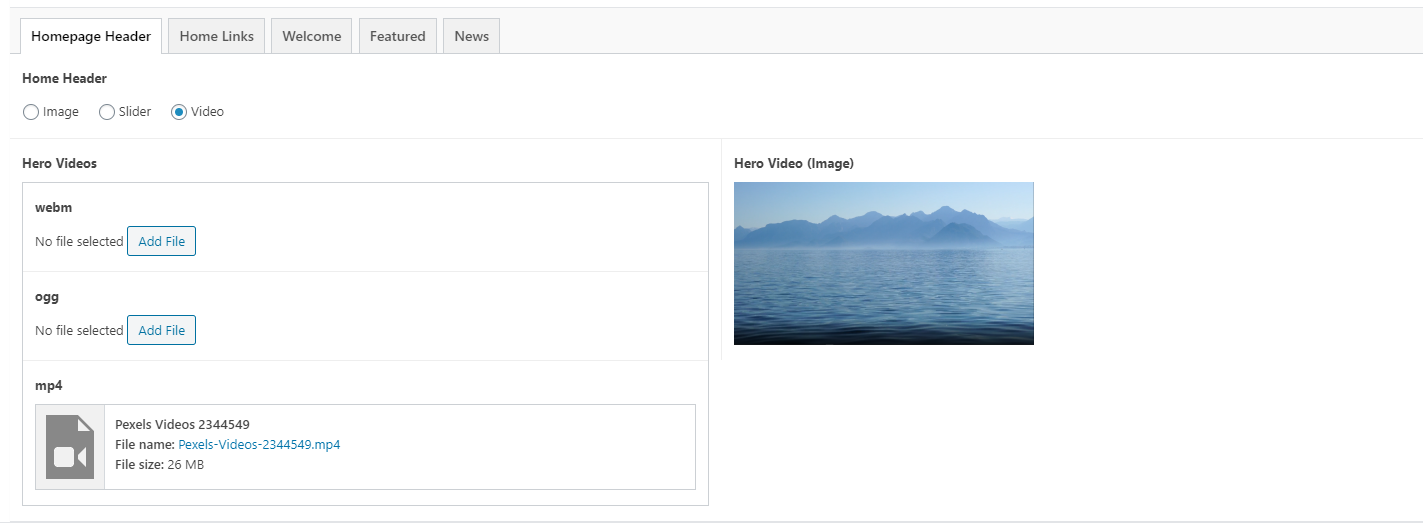Click the ogg field label

46,296
